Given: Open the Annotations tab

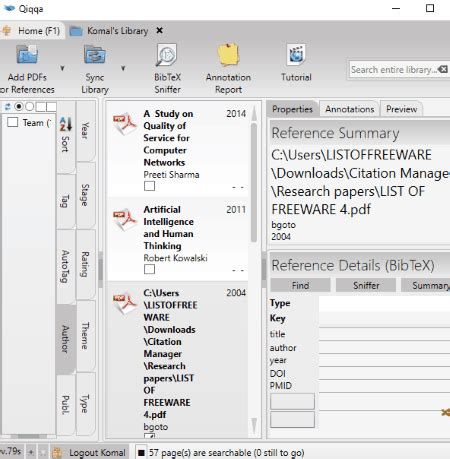Looking at the screenshot, I should tap(349, 109).
